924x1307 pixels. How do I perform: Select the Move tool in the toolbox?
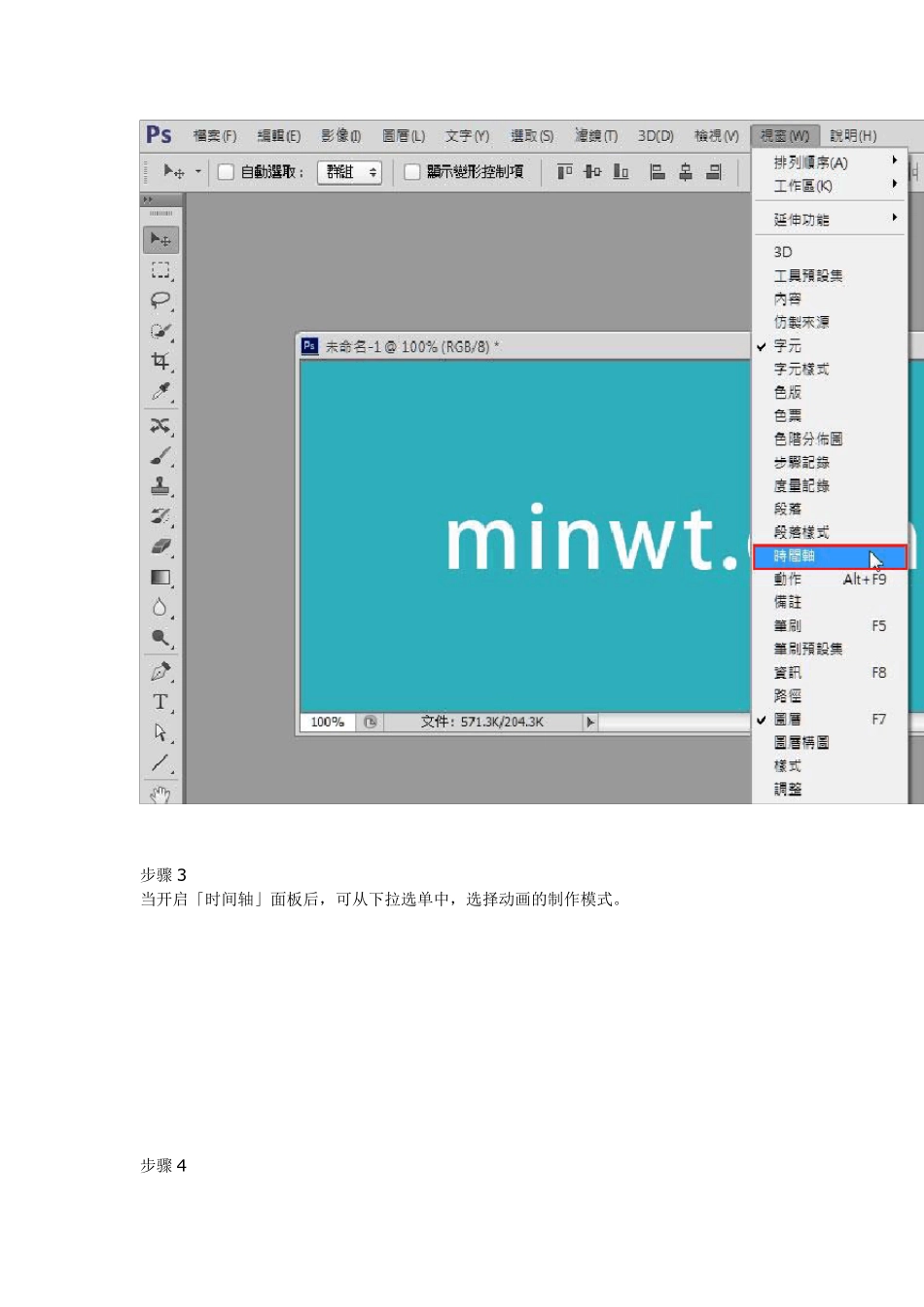(160, 239)
